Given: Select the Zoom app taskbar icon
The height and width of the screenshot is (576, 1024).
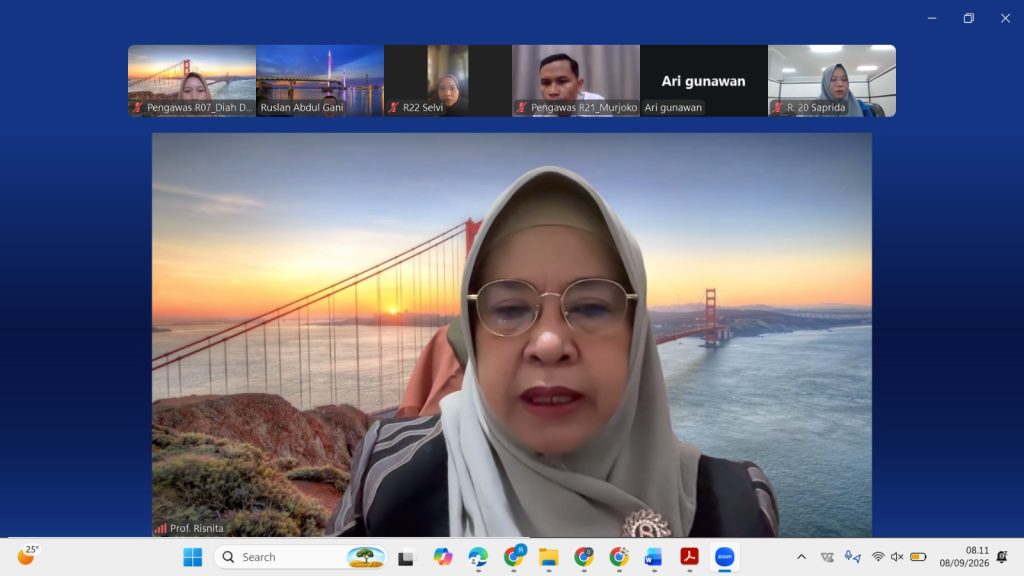Looking at the screenshot, I should 724,556.
